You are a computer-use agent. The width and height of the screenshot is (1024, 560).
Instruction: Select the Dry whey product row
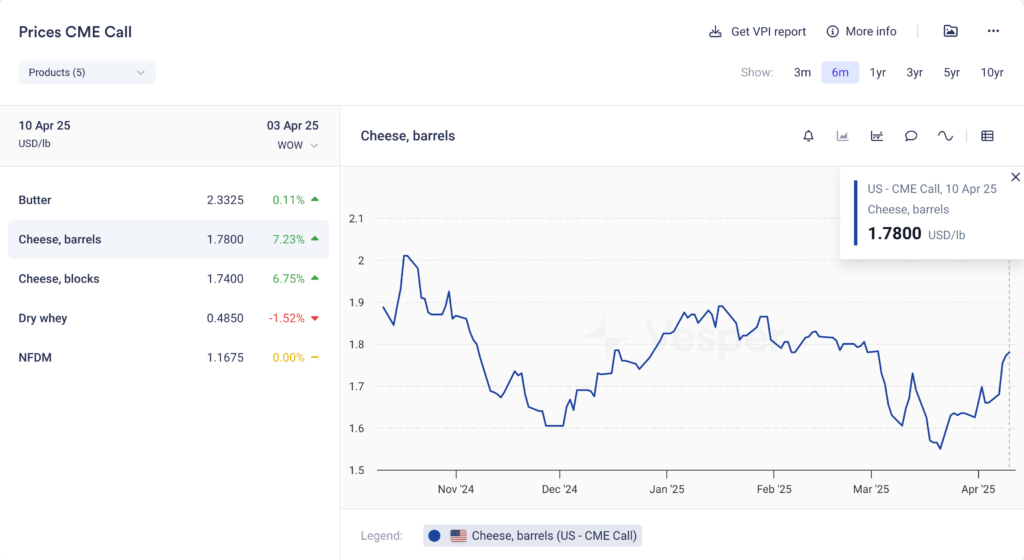coord(168,318)
